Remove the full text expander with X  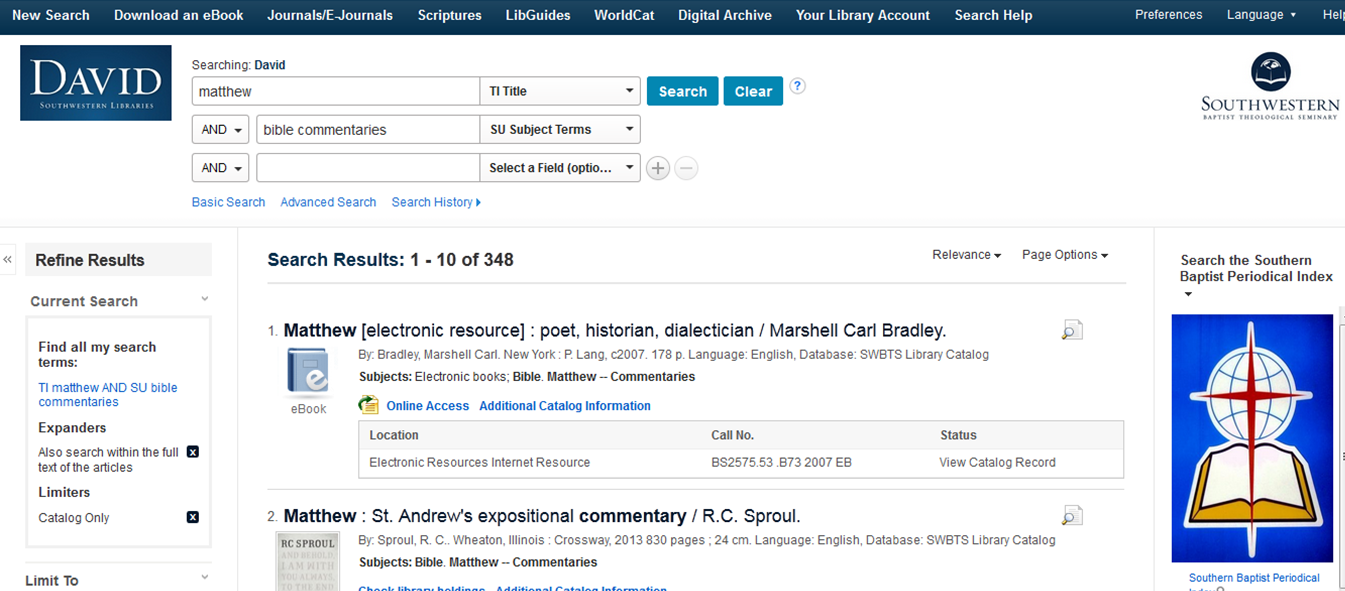click(193, 452)
